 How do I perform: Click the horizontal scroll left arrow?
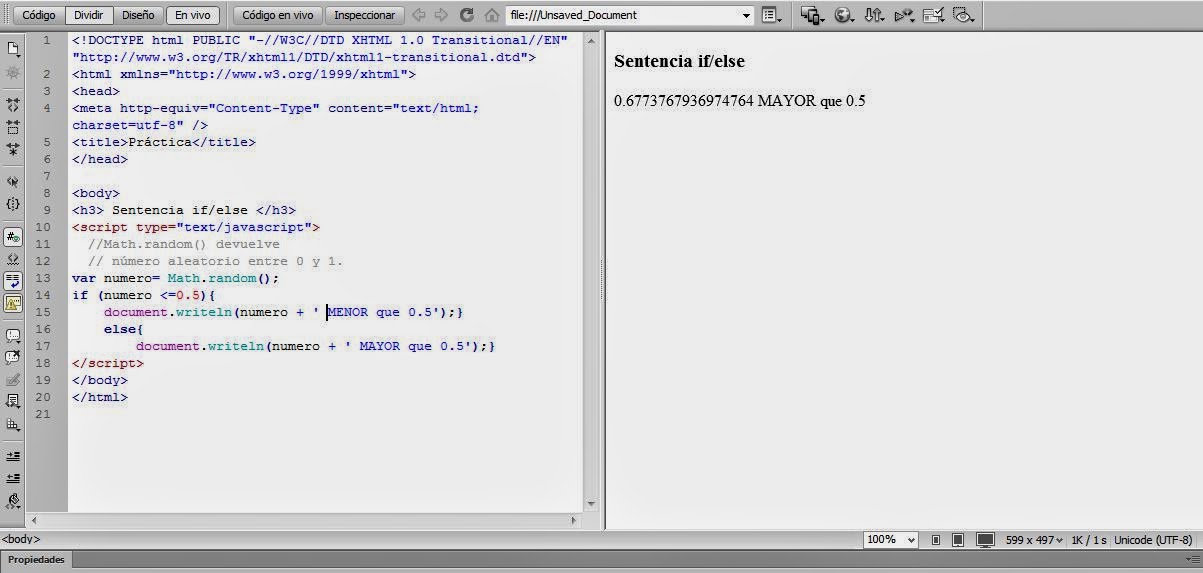click(x=35, y=521)
